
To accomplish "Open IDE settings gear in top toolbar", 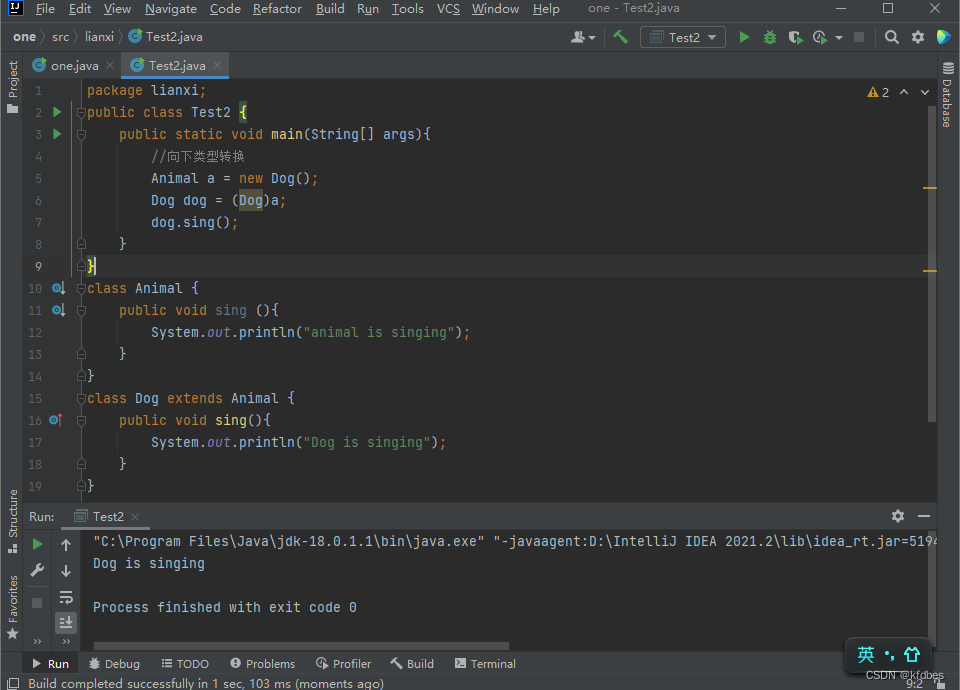I will coord(918,37).
